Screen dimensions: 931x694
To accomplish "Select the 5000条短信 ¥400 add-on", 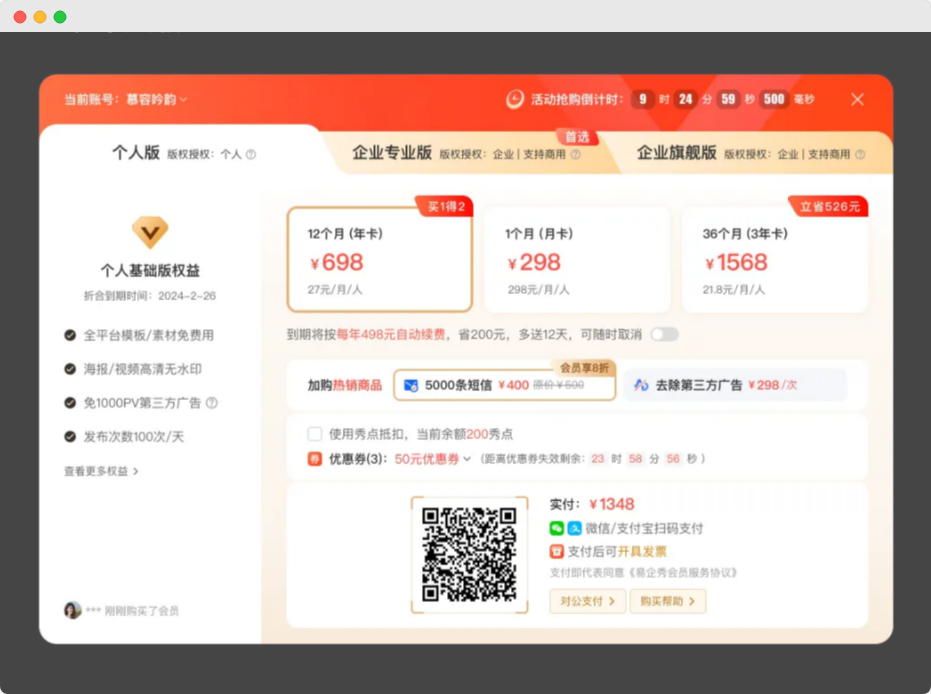I will click(x=504, y=385).
